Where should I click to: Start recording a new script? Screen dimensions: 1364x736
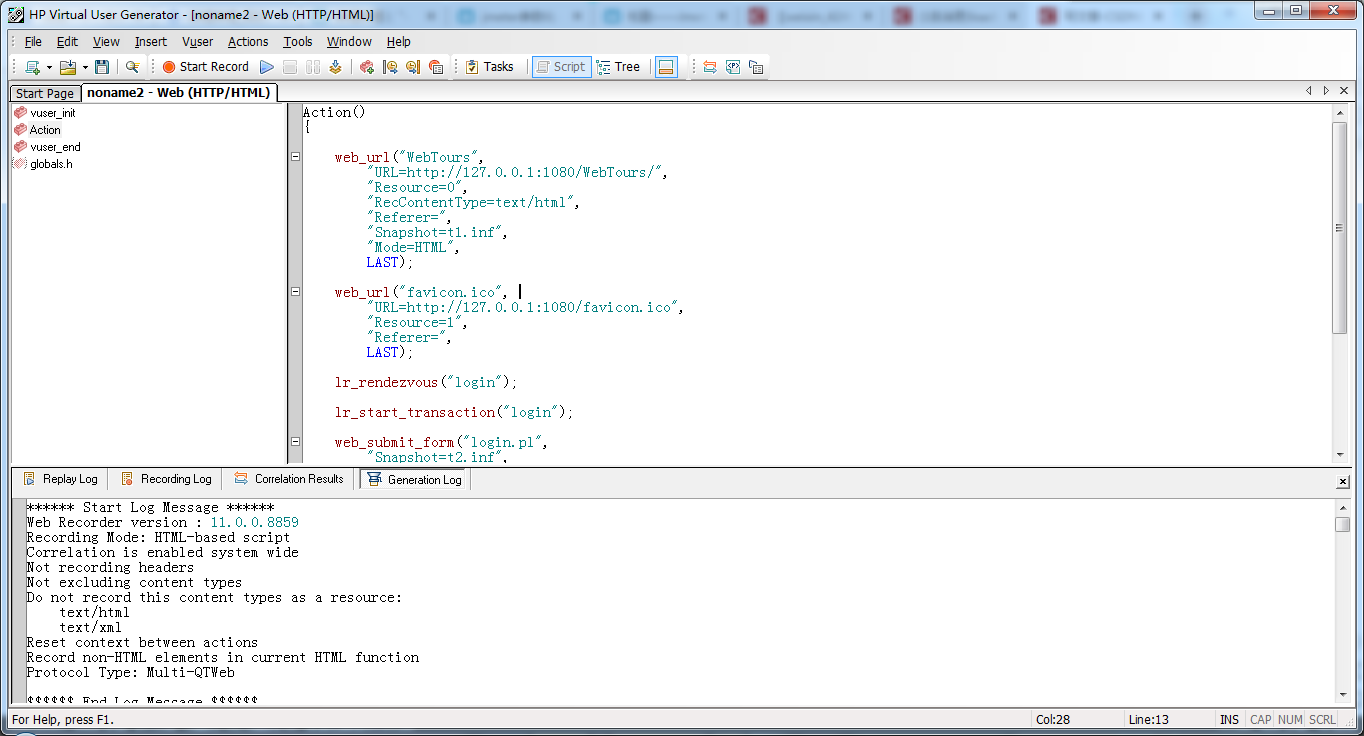[x=205, y=66]
